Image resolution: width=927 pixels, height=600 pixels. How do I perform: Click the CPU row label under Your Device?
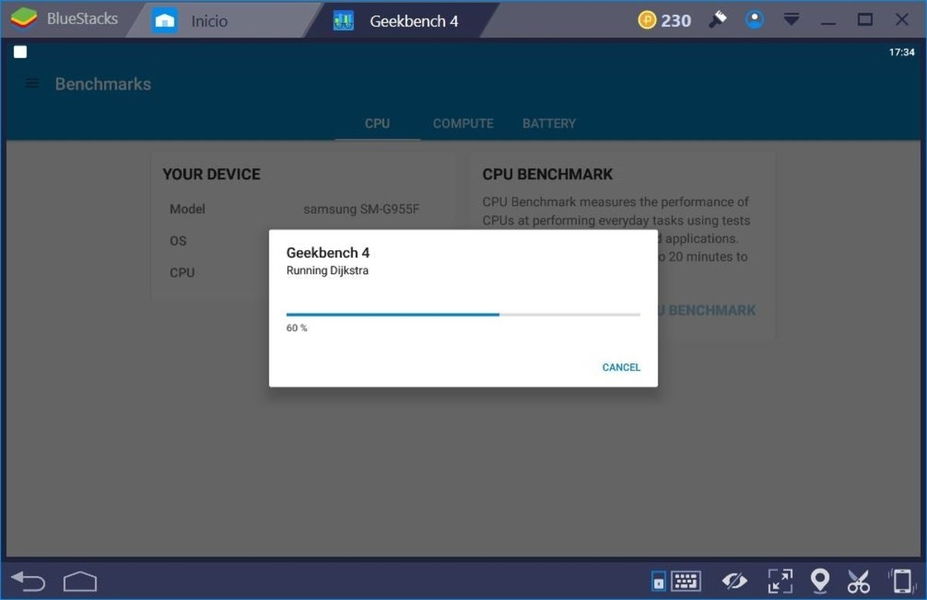182,273
